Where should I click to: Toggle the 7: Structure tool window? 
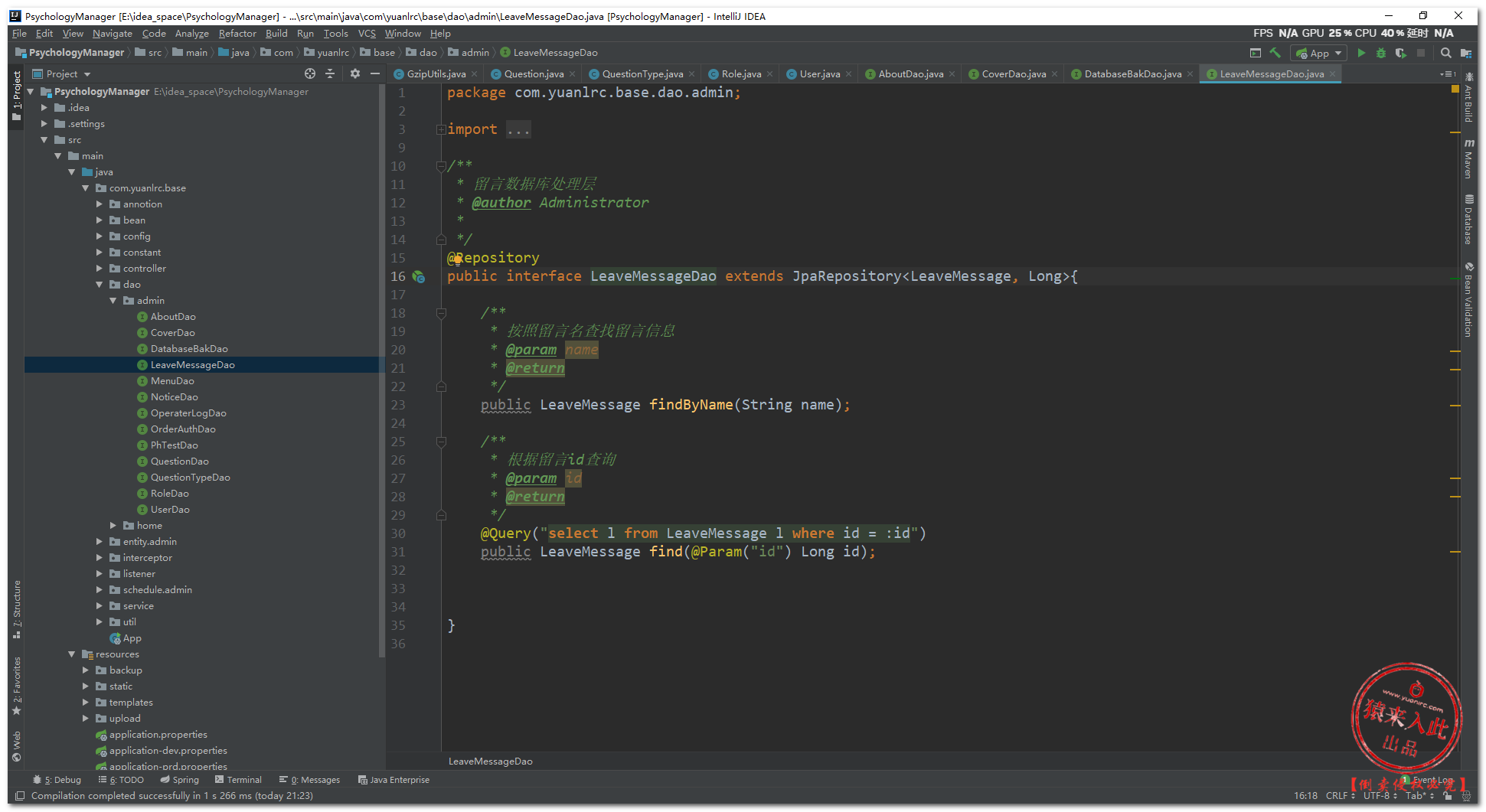pyautogui.click(x=17, y=610)
